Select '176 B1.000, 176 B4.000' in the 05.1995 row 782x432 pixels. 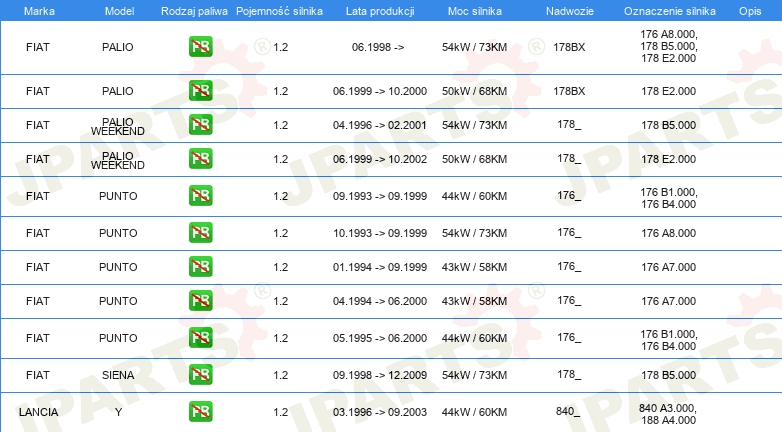tap(669, 340)
